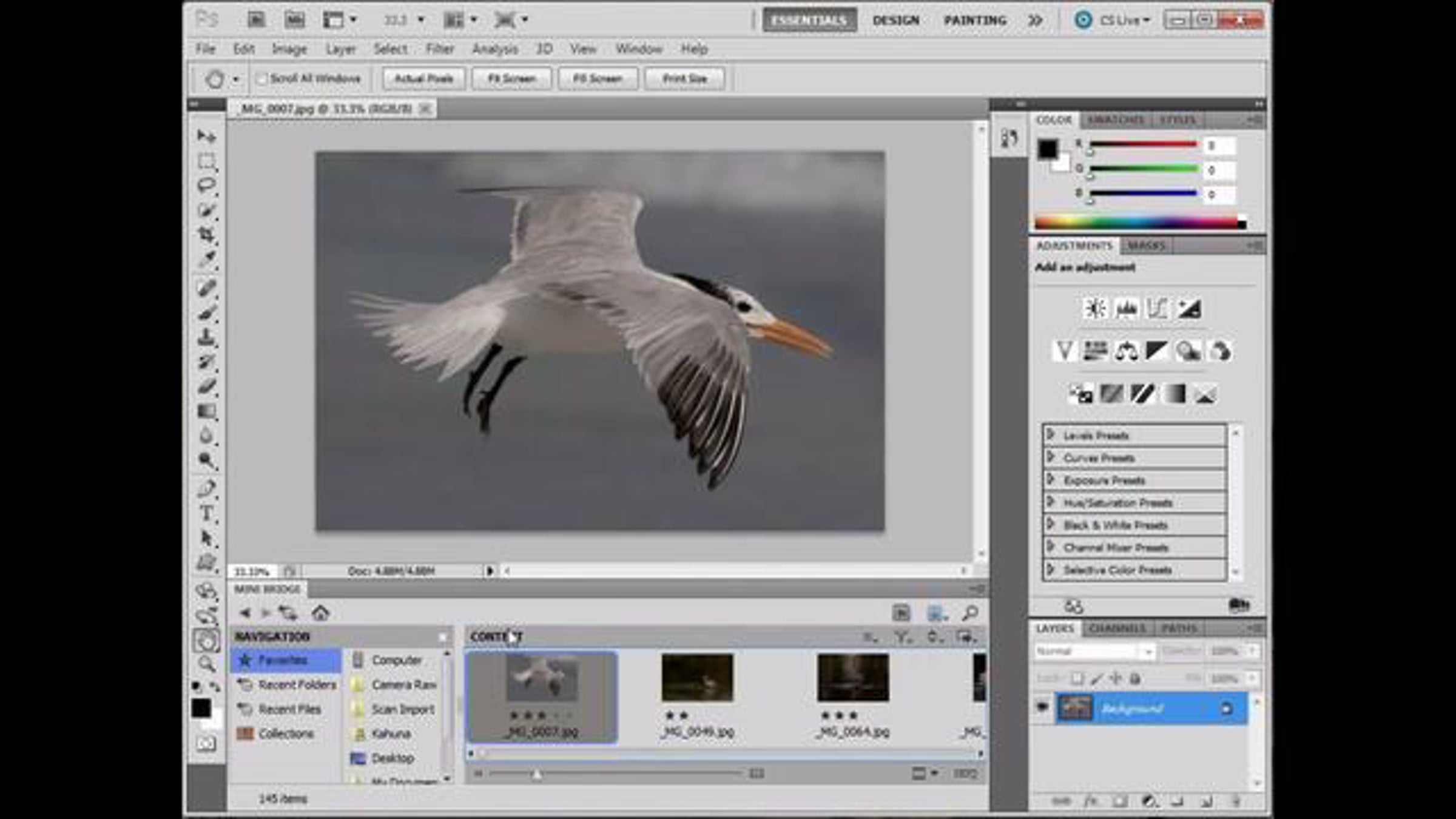Screen dimensions: 1456x819
Task: Open the Filter menu
Action: pos(440,49)
